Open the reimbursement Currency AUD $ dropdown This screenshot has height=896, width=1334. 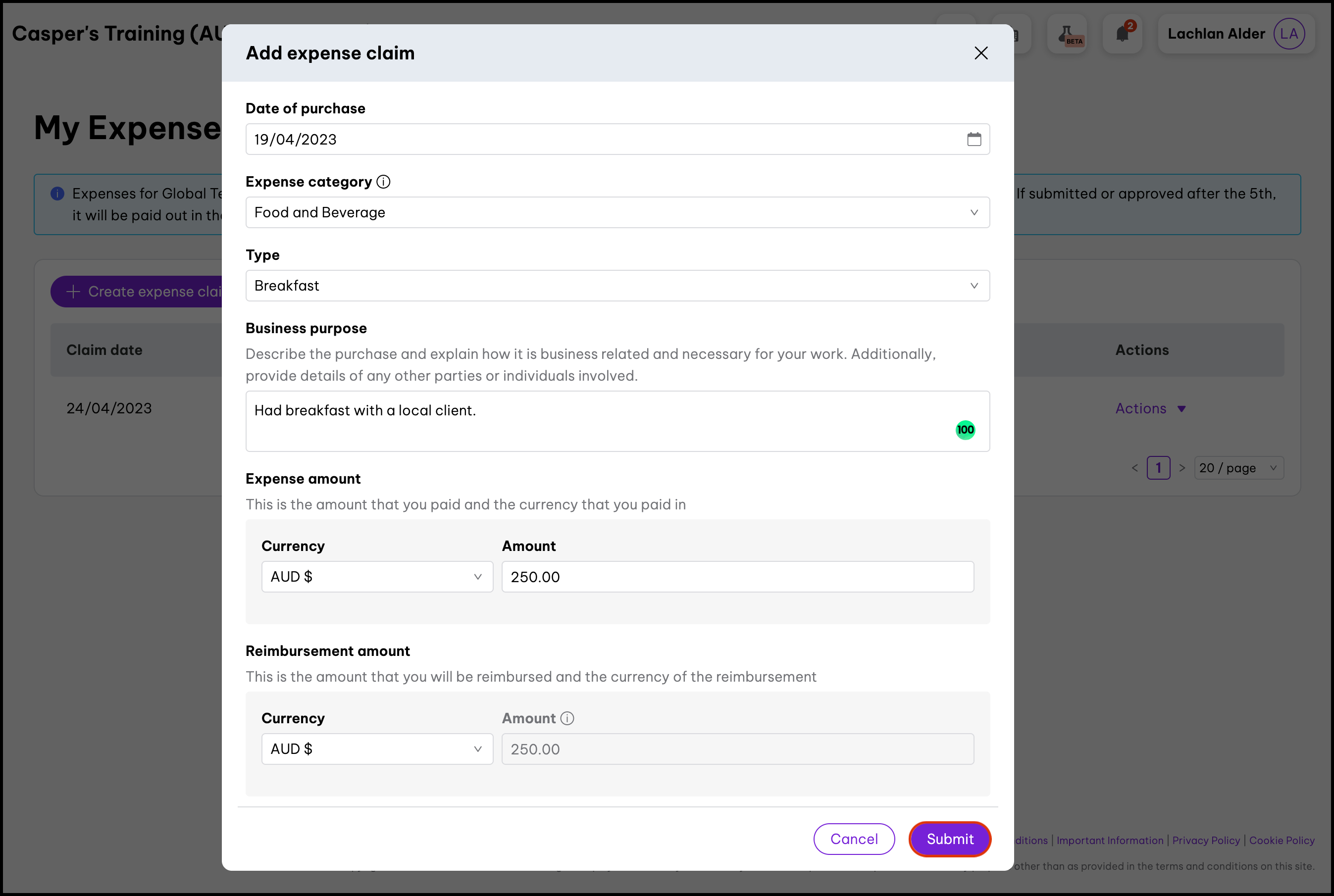(377, 749)
